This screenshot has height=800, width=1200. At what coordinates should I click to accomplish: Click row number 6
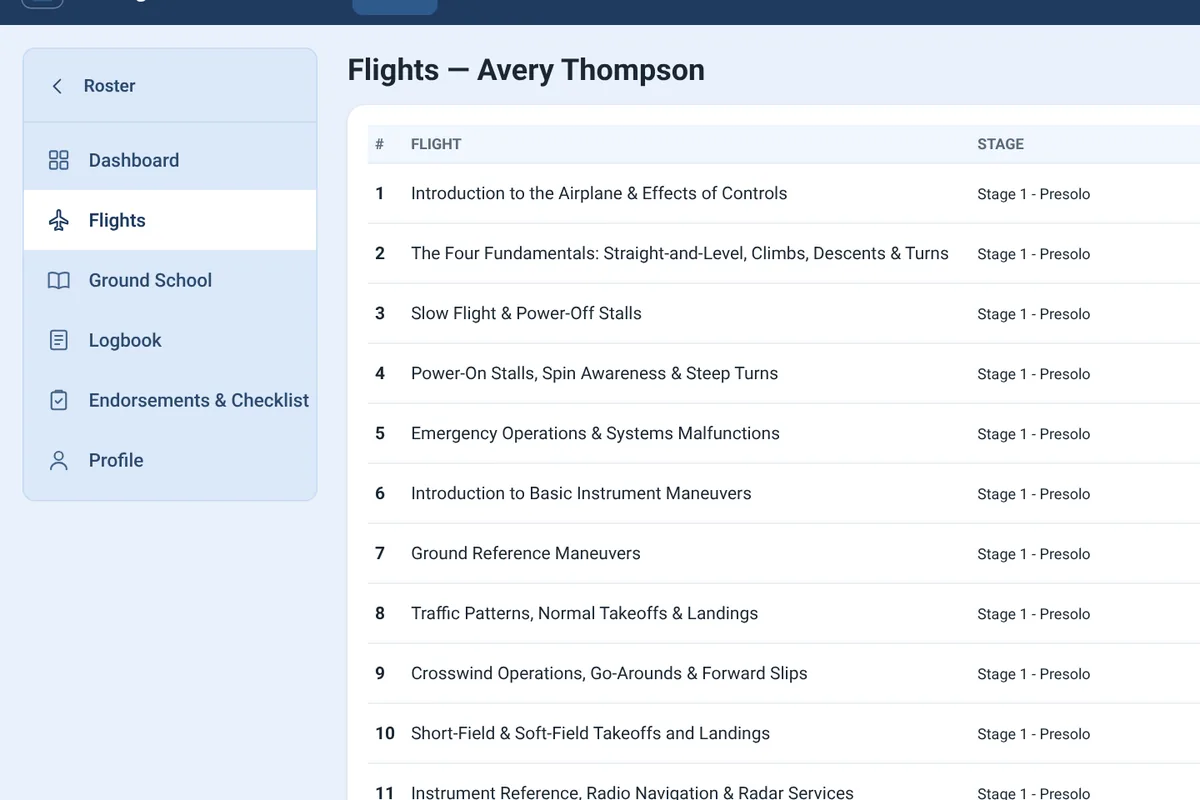pos(380,493)
